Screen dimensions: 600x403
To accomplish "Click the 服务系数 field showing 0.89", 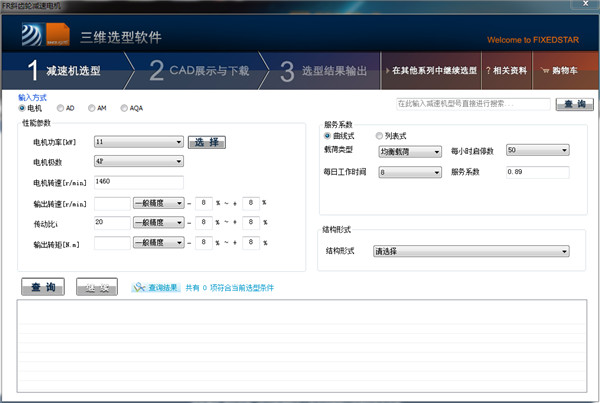I will (538, 172).
